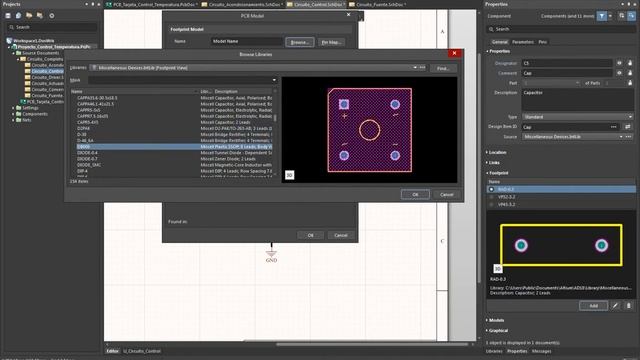Screen dimensions: 640x360
Task: Expand the Models section
Action: pos(496,320)
